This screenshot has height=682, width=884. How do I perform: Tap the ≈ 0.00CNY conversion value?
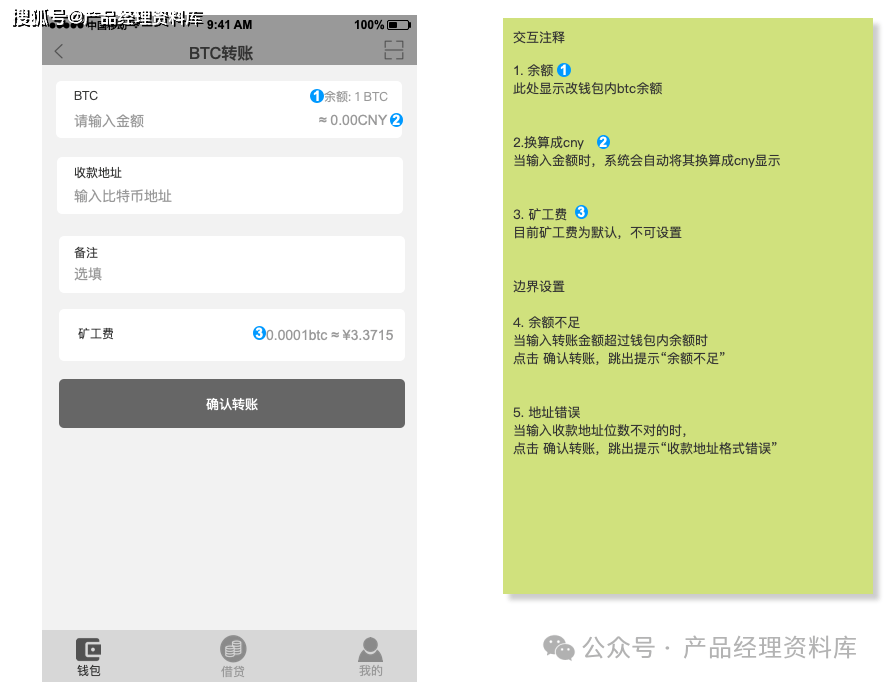[352, 120]
